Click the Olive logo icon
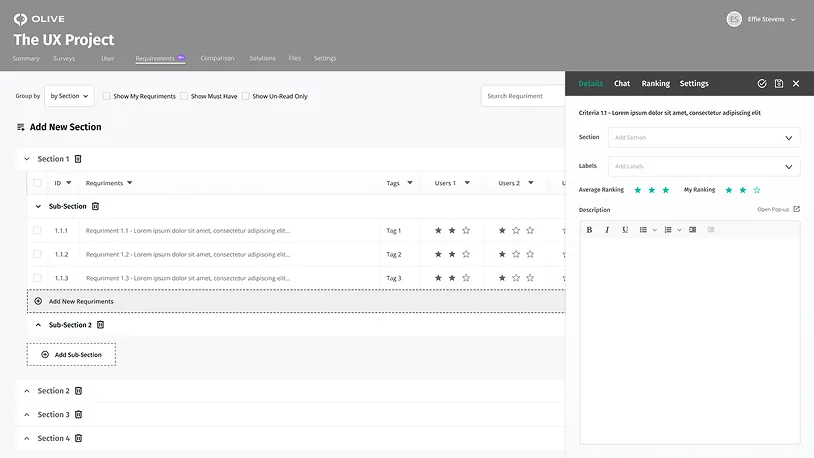The image size is (814, 458). 20,19
